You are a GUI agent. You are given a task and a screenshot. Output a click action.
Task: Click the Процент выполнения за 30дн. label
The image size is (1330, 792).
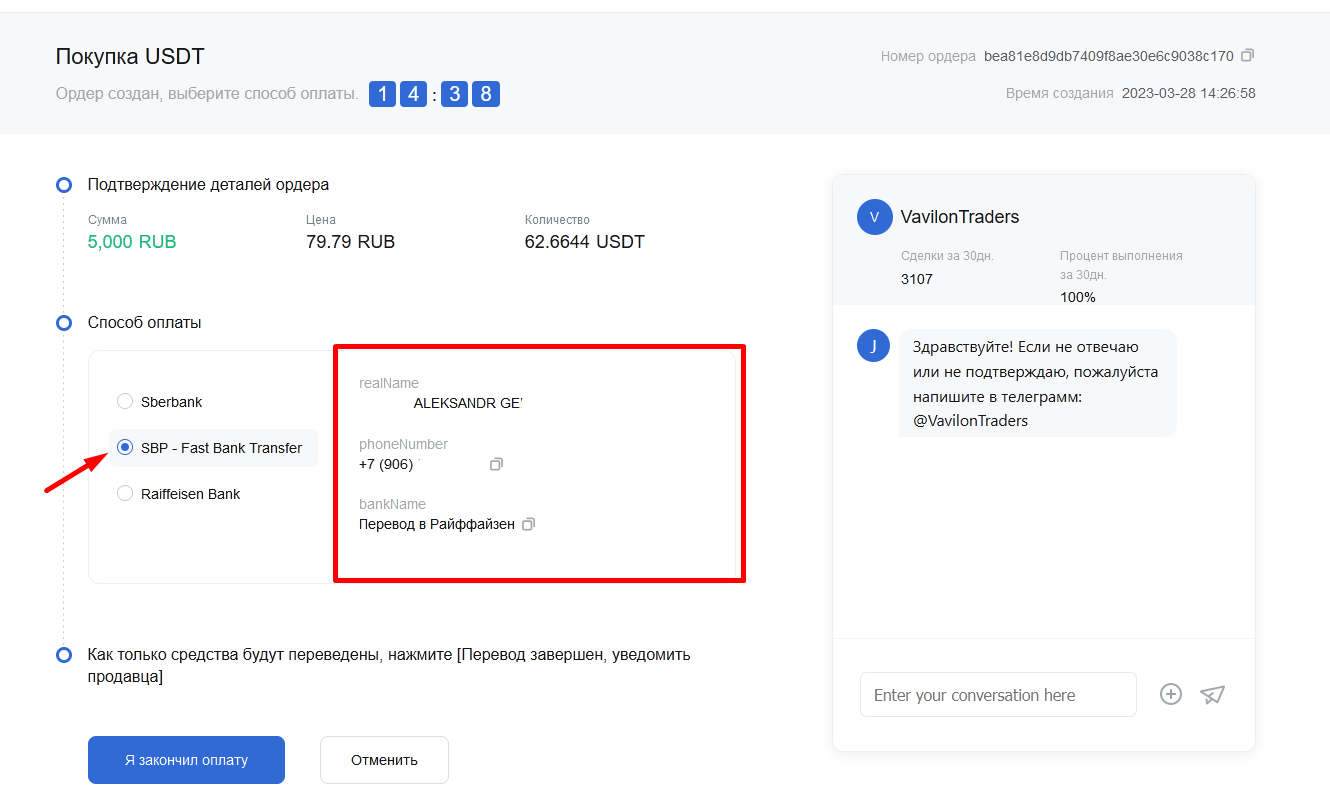(x=1121, y=265)
